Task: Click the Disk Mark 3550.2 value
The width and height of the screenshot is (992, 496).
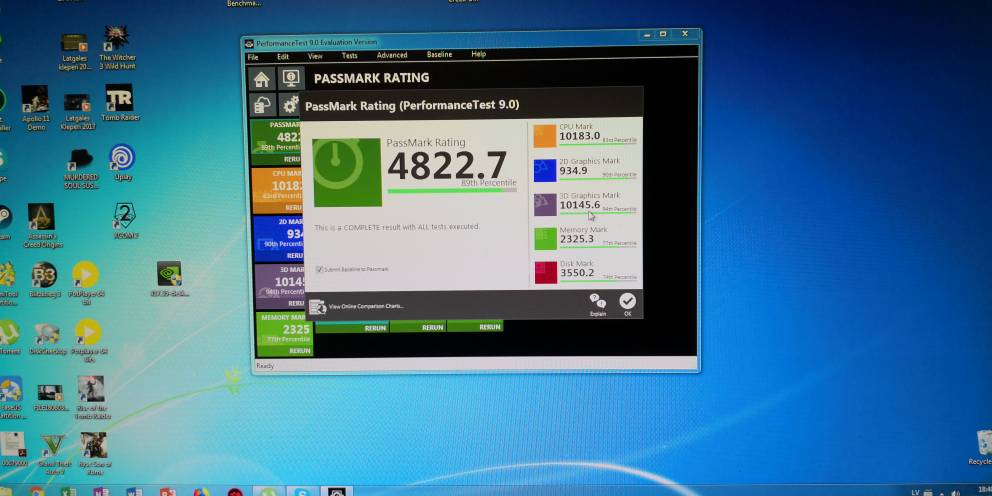Action: 578,273
